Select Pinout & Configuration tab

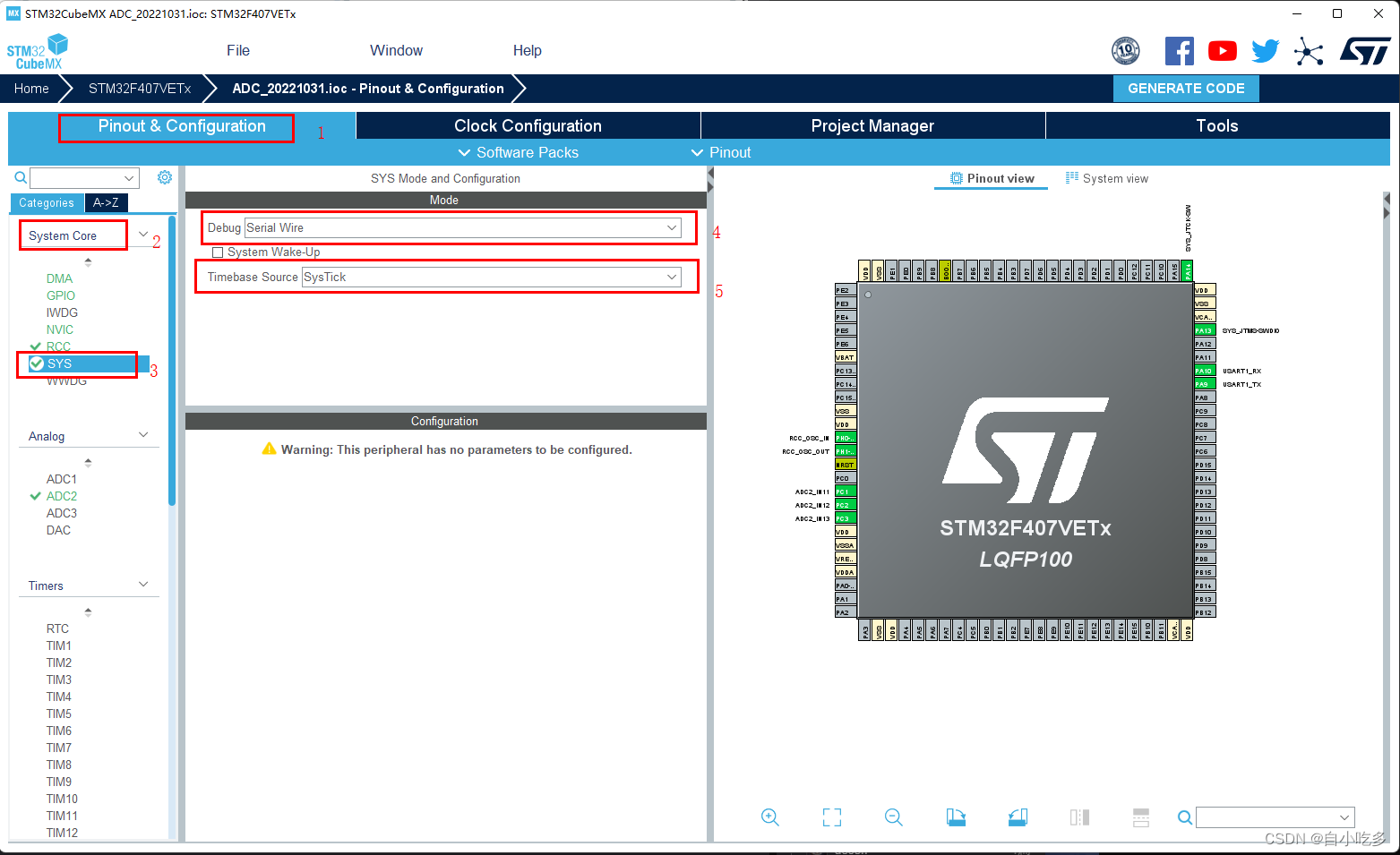182,126
